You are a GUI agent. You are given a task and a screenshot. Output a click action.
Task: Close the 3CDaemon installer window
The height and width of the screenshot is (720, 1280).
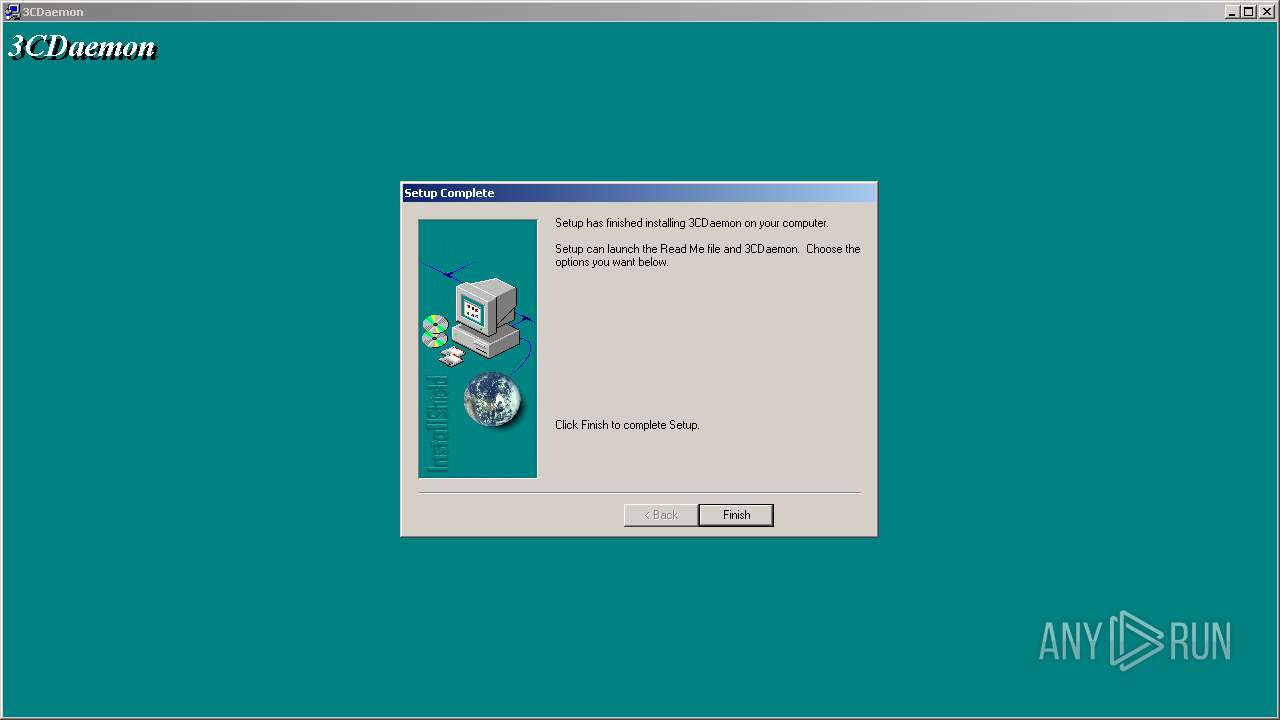(x=1267, y=12)
